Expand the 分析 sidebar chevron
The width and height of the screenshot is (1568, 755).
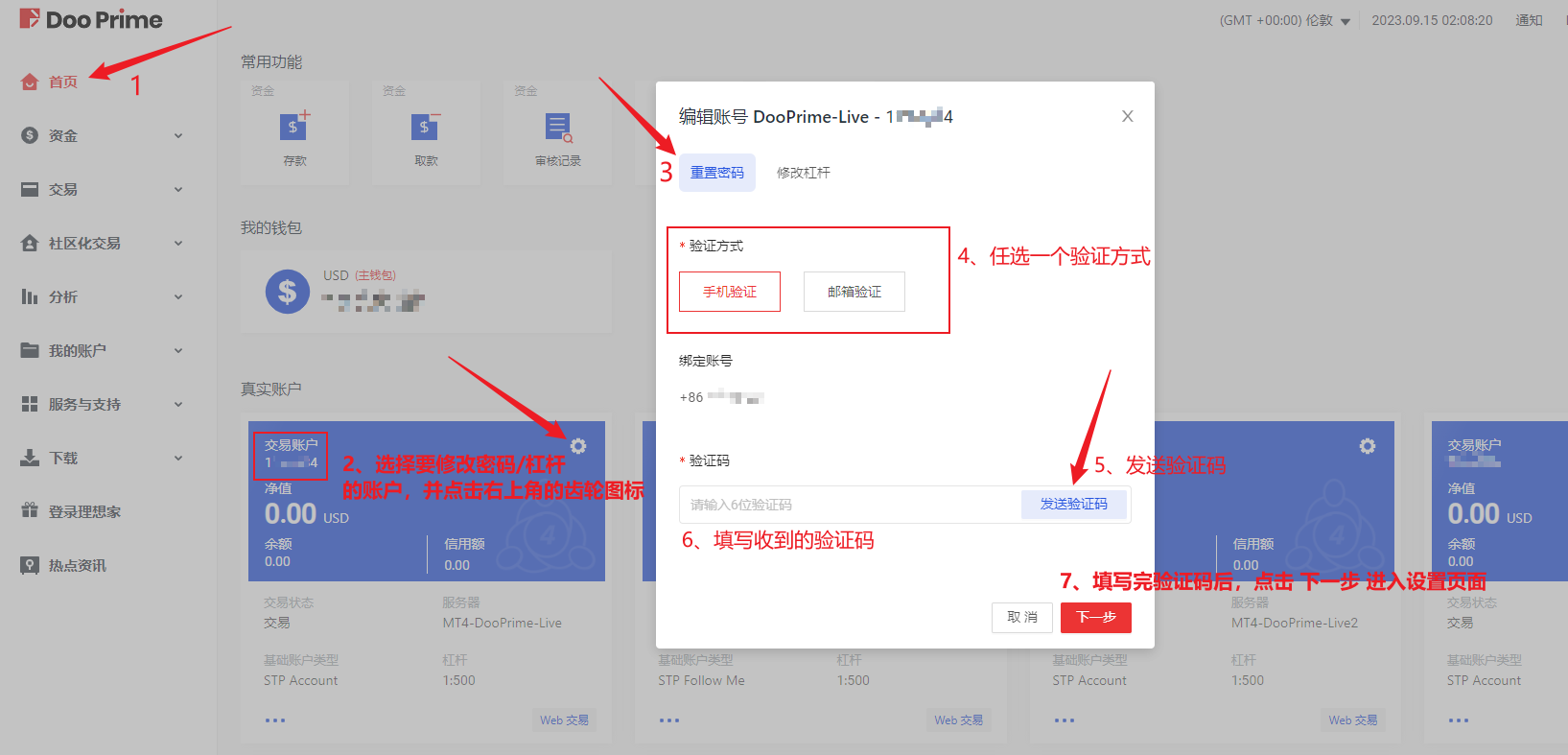178,297
